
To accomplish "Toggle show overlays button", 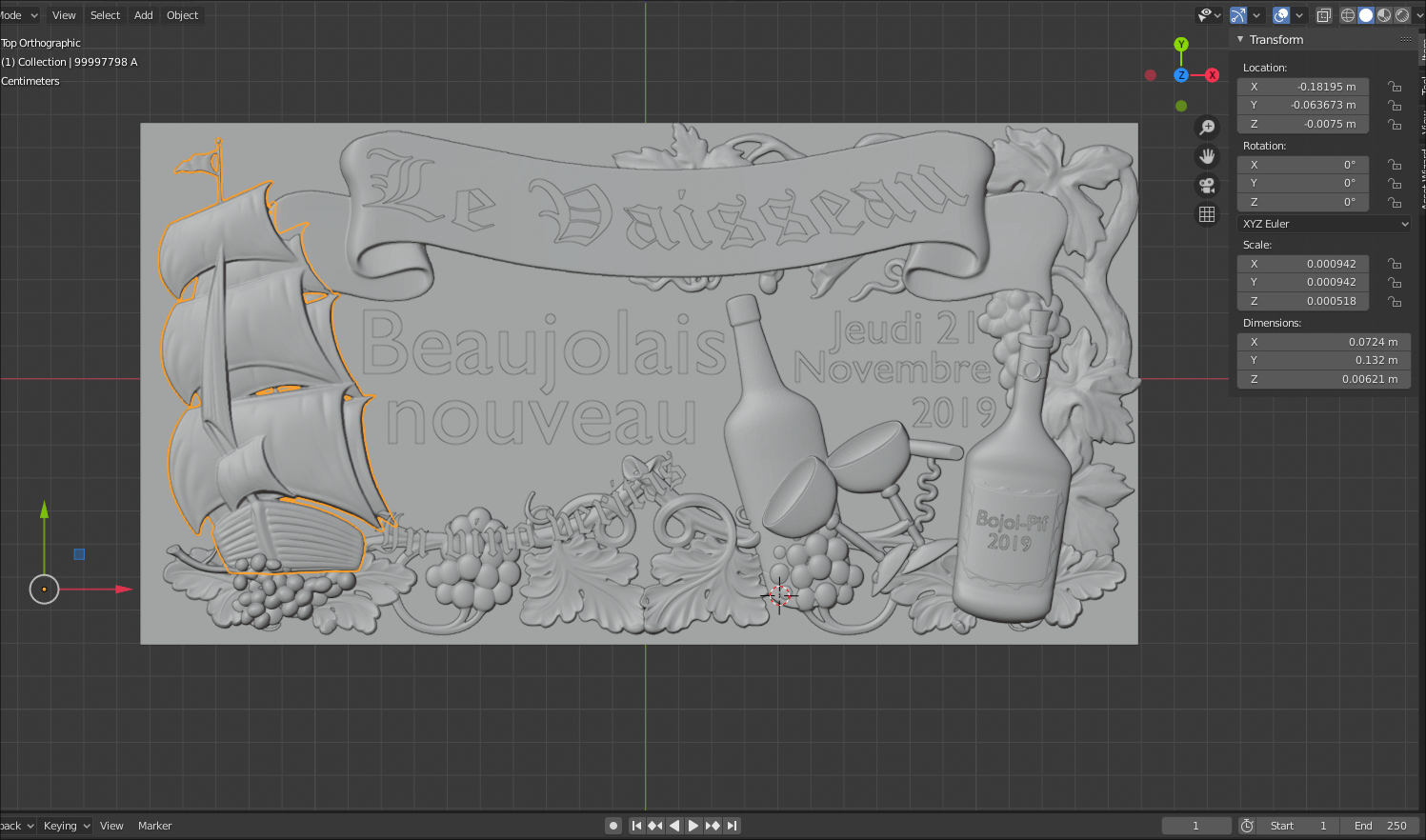I will coord(1281,15).
